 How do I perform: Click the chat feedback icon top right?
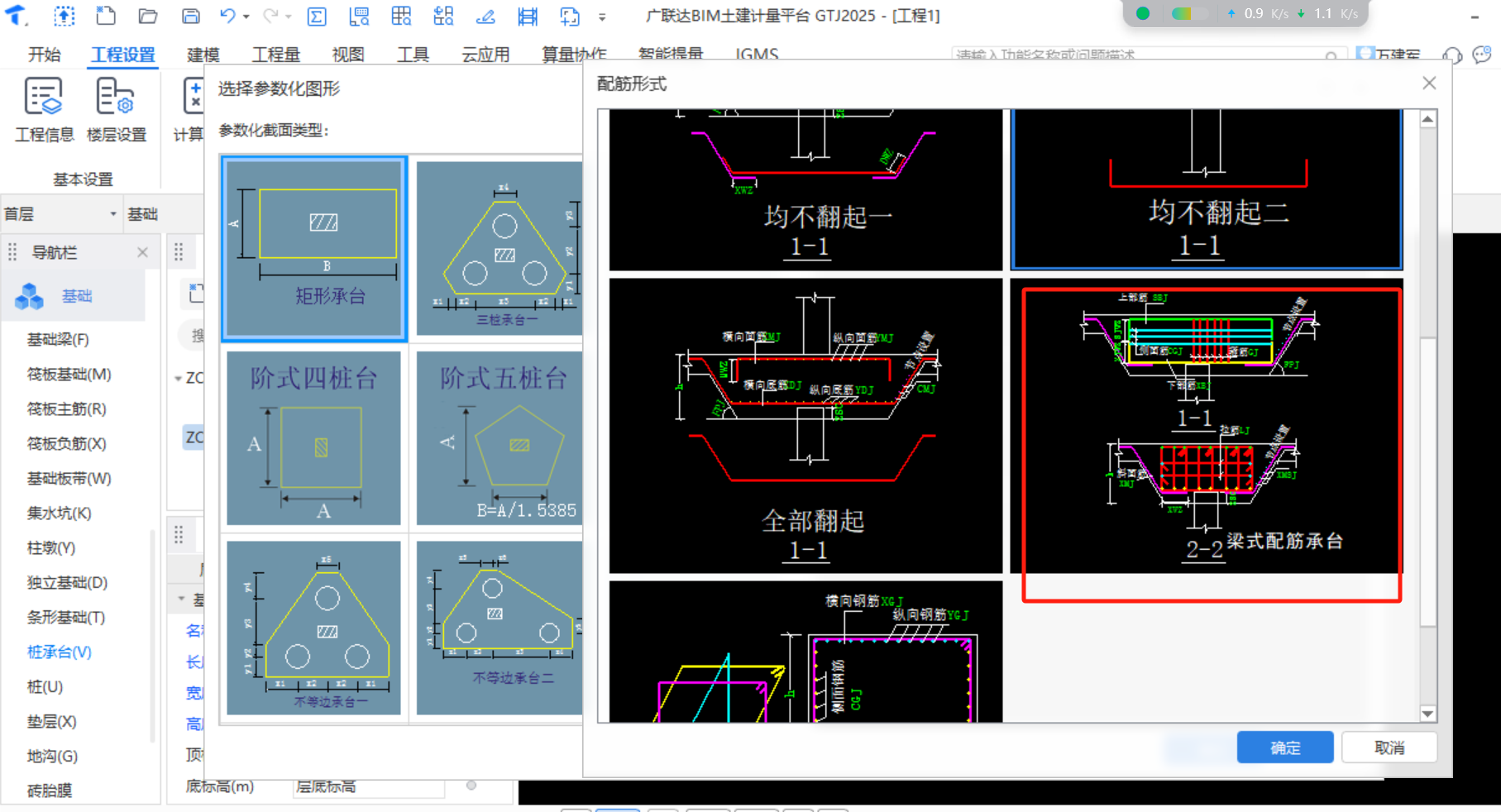pyautogui.click(x=1482, y=55)
